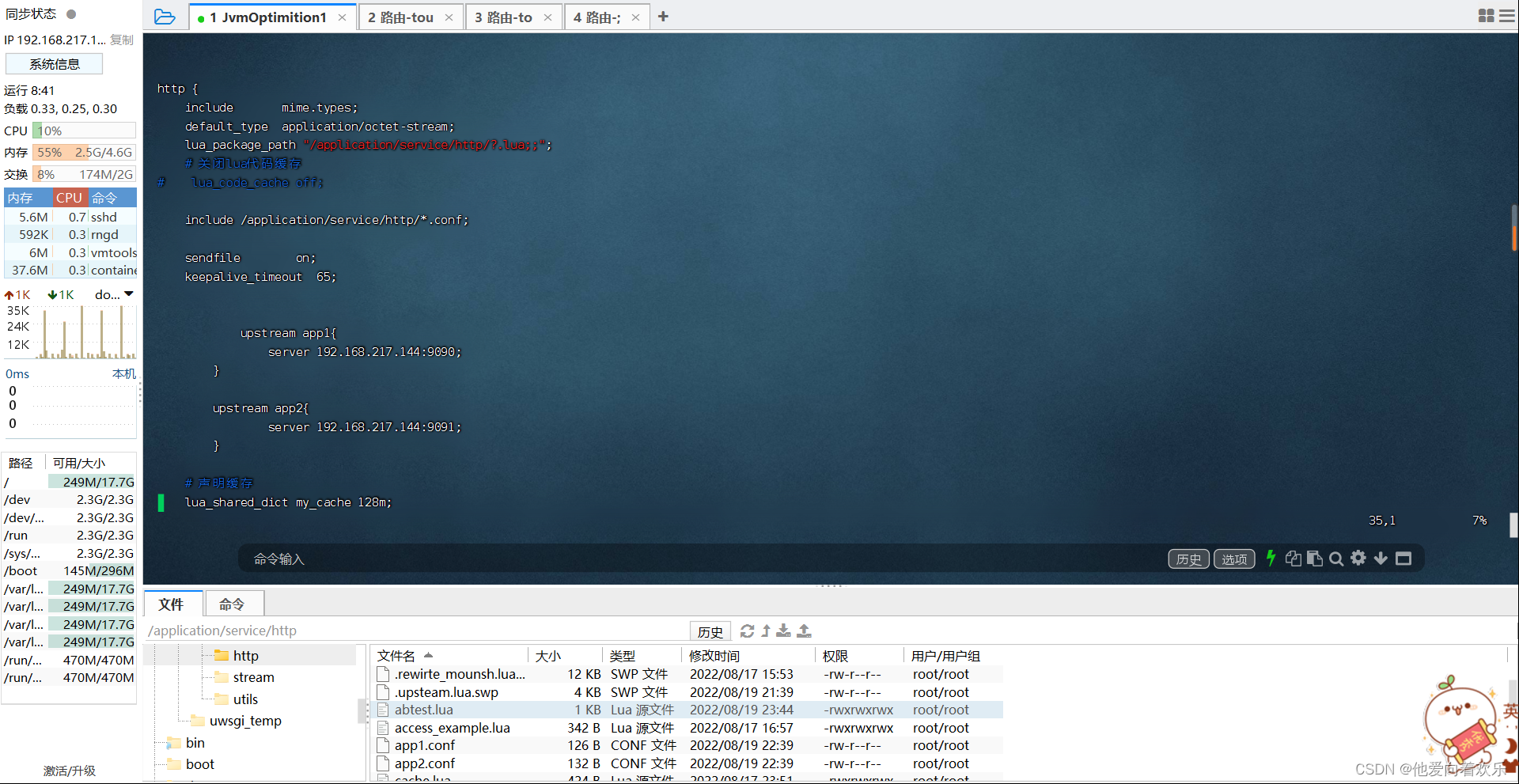Open terminal settings with the gear icon
Image resolution: width=1519 pixels, height=784 pixels.
(1358, 559)
